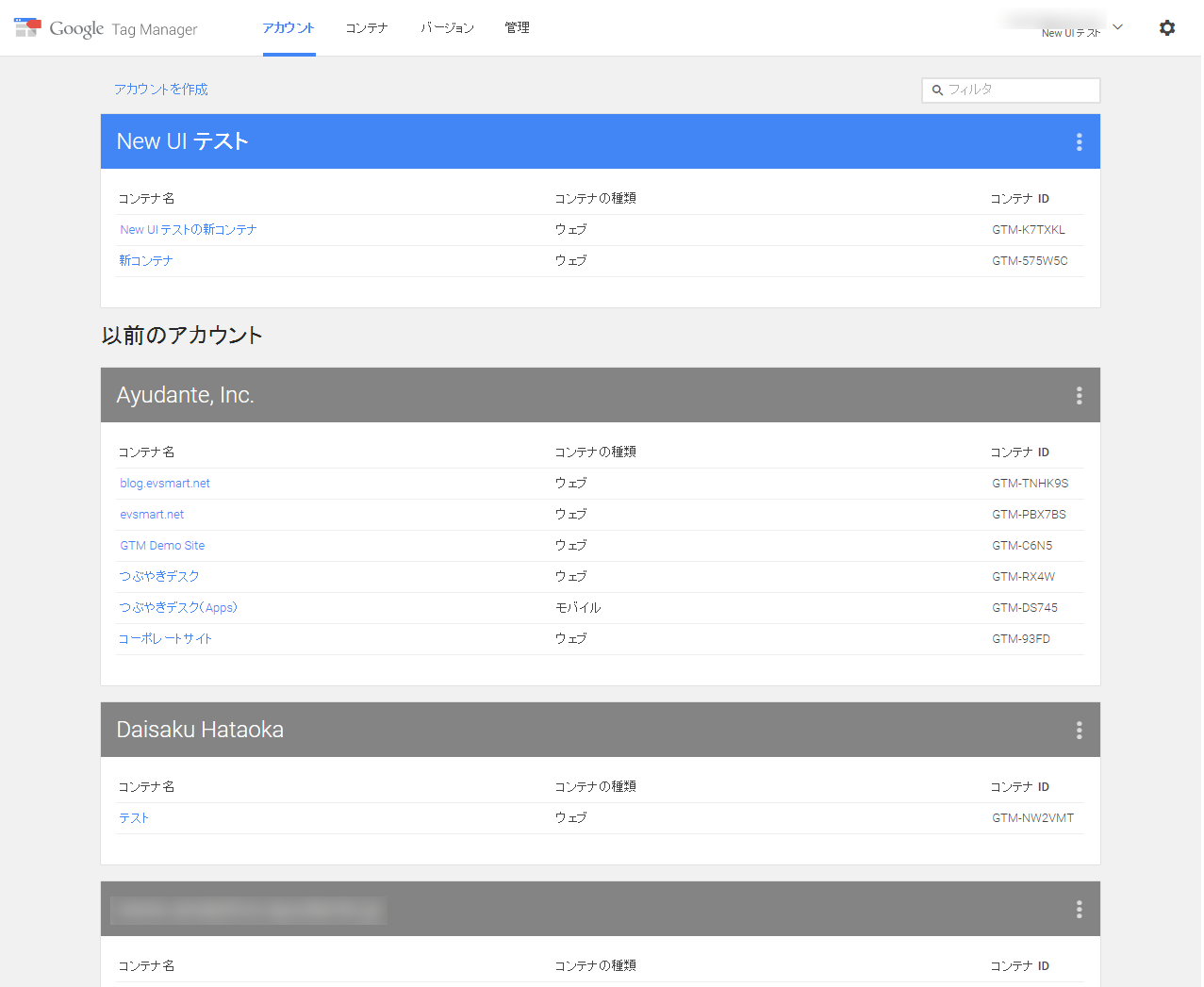Viewport: 1204px width, 987px height.
Task: Click the Google Tag Manager logo icon
Action: point(27,27)
